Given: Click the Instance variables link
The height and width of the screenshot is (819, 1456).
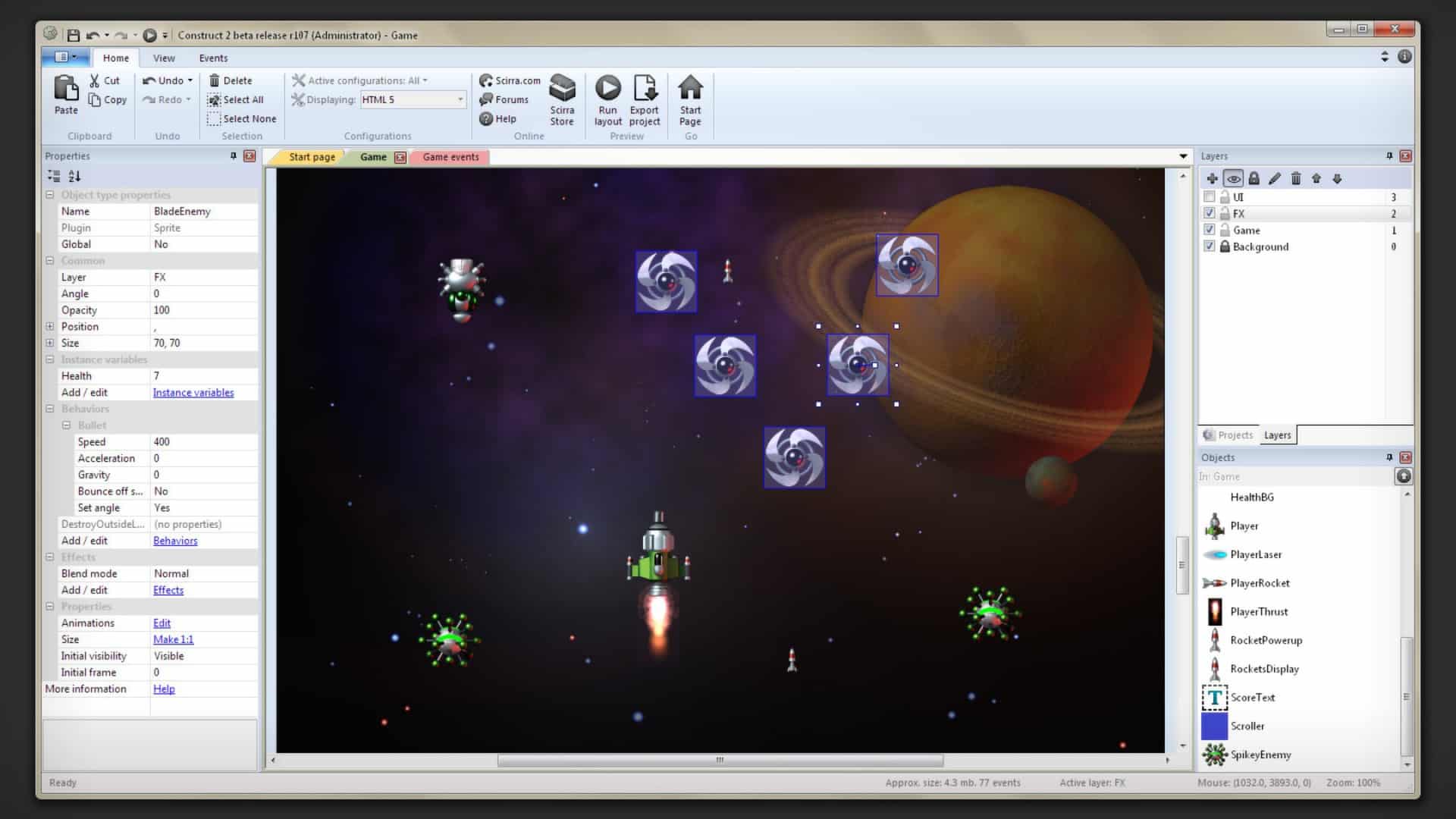Looking at the screenshot, I should [193, 392].
